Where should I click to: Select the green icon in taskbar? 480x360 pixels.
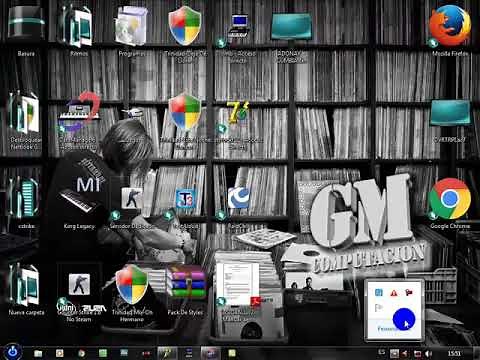tap(103, 353)
